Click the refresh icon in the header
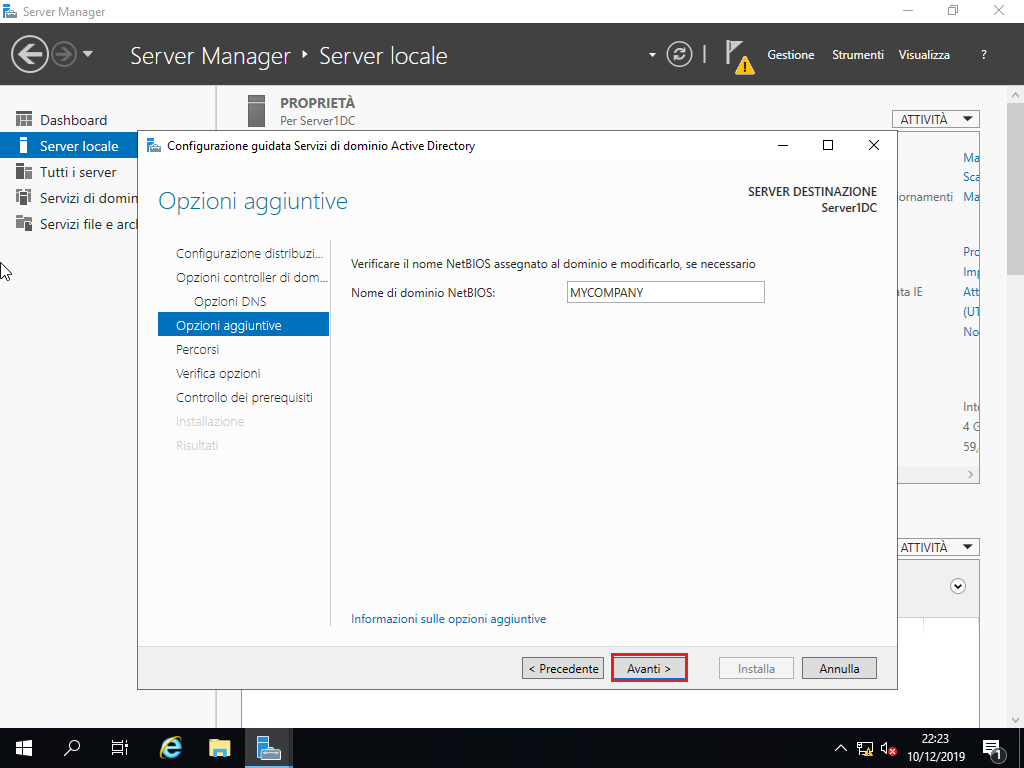 pyautogui.click(x=679, y=54)
